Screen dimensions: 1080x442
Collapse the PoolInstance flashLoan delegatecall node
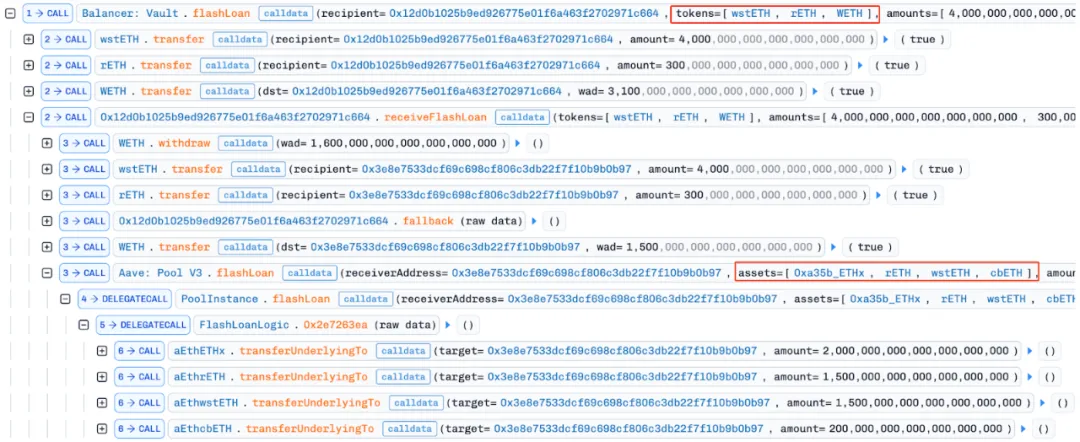pyautogui.click(x=66, y=298)
